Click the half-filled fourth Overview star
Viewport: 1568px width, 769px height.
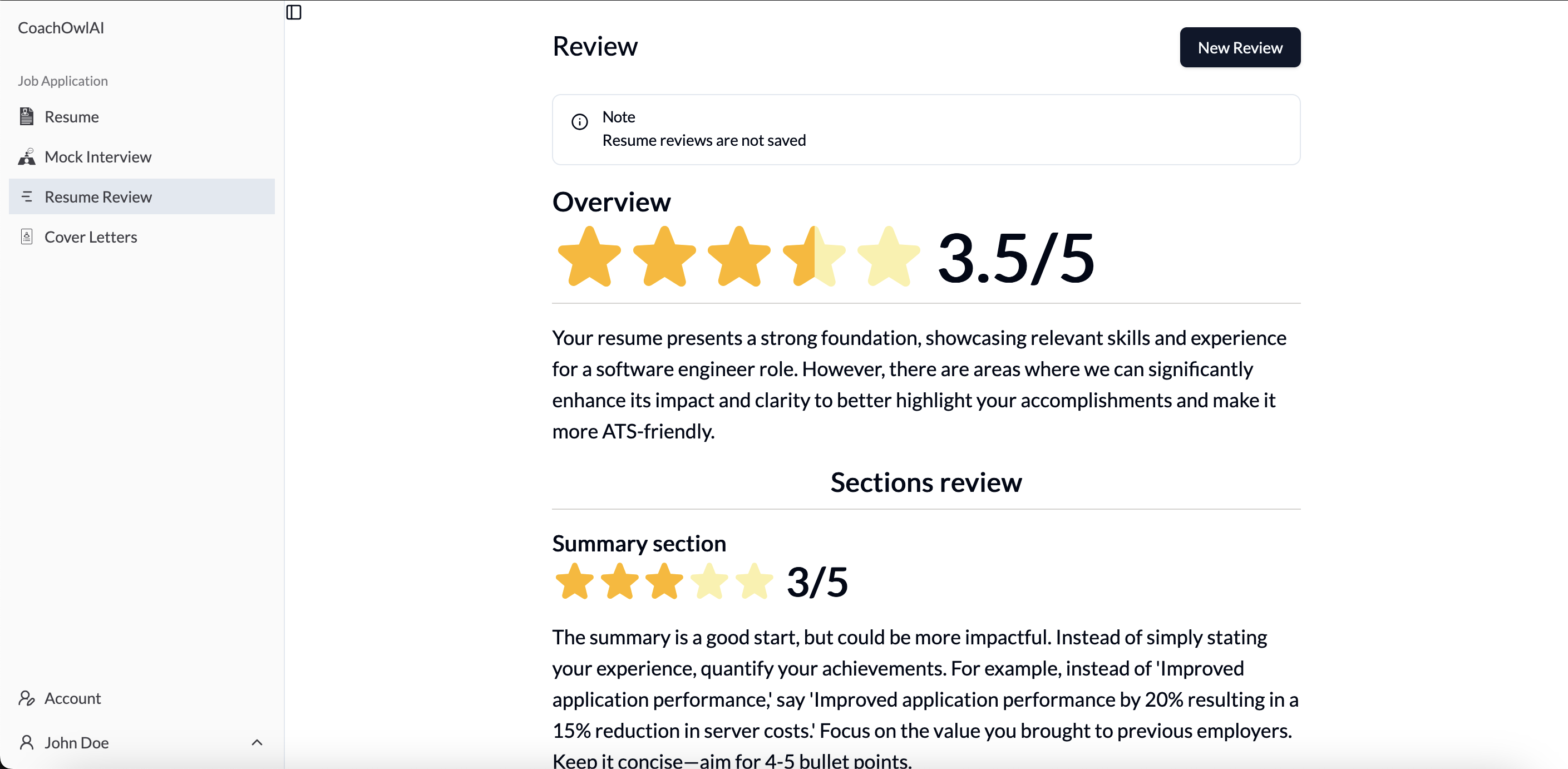(x=814, y=258)
